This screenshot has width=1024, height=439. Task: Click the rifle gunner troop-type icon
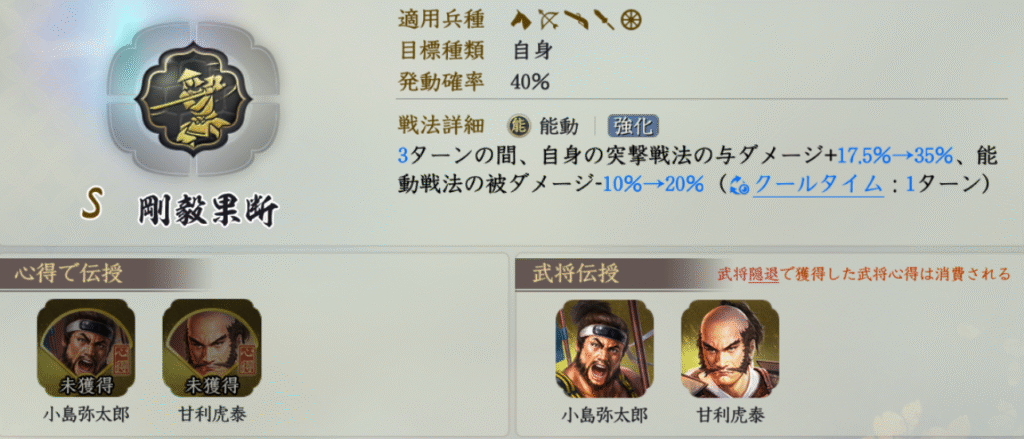[576, 20]
